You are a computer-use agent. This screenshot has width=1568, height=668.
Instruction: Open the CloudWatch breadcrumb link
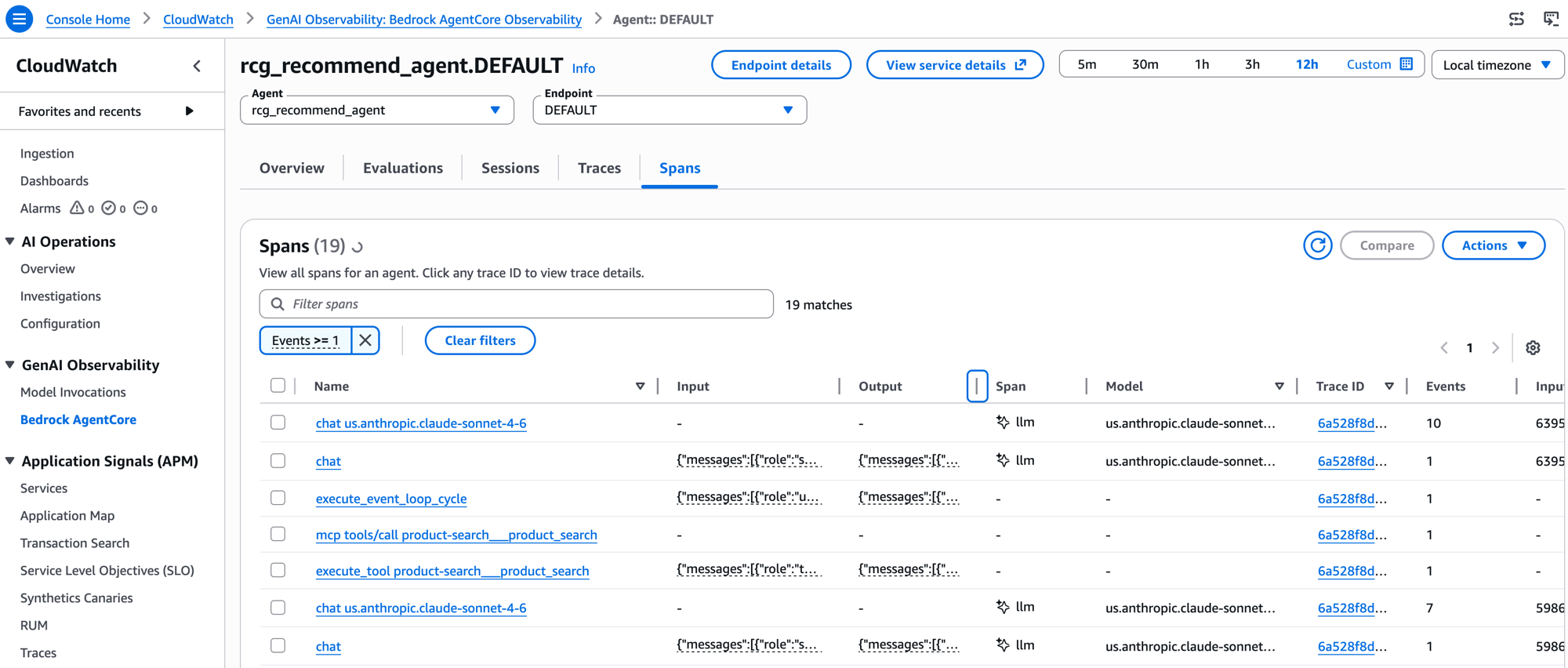tap(198, 20)
